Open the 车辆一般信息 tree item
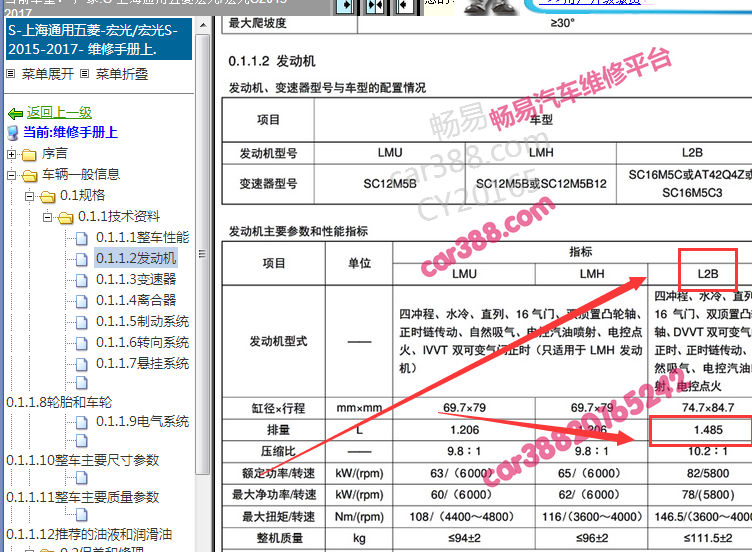 coord(81,175)
